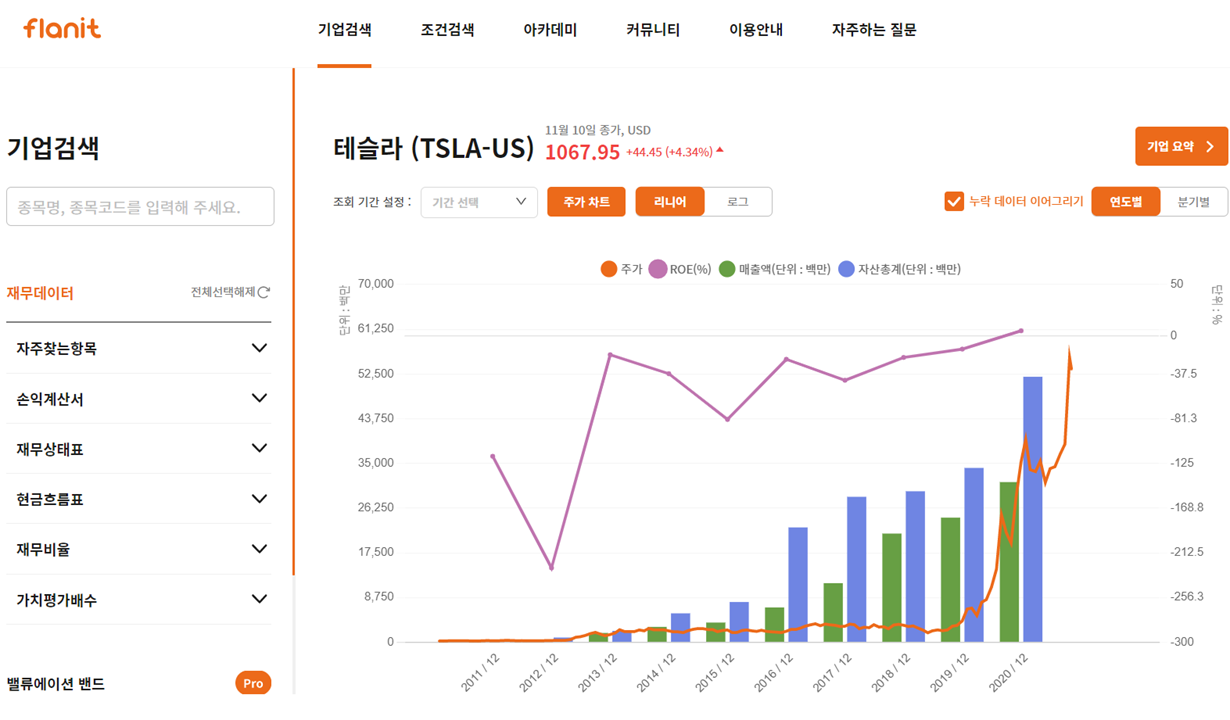Switch to 분기별 view
Viewport: 1230px width, 720px height.
pyautogui.click(x=1194, y=201)
